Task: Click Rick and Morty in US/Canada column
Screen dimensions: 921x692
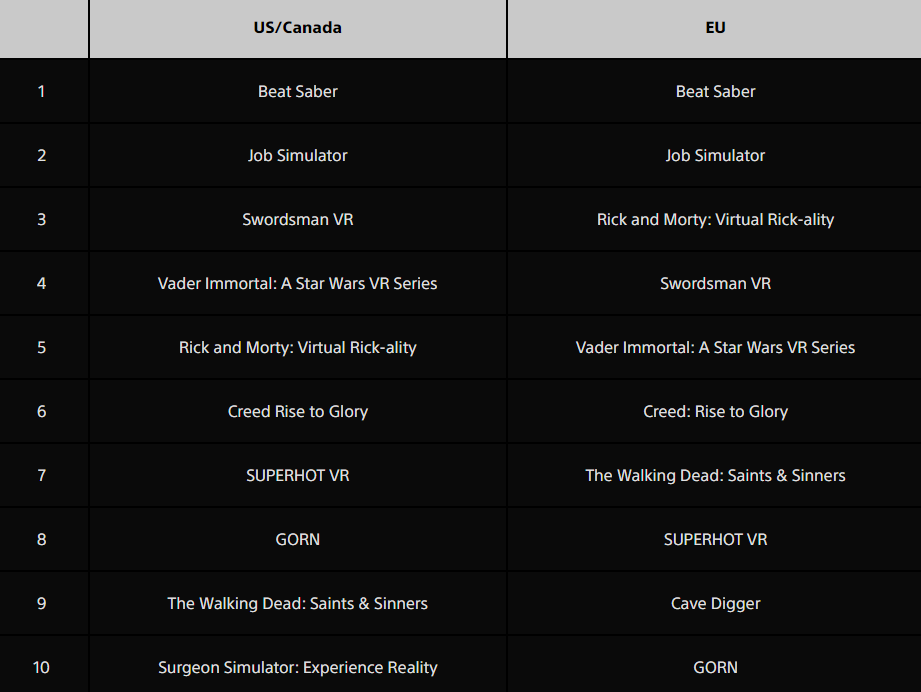Action: 298,347
